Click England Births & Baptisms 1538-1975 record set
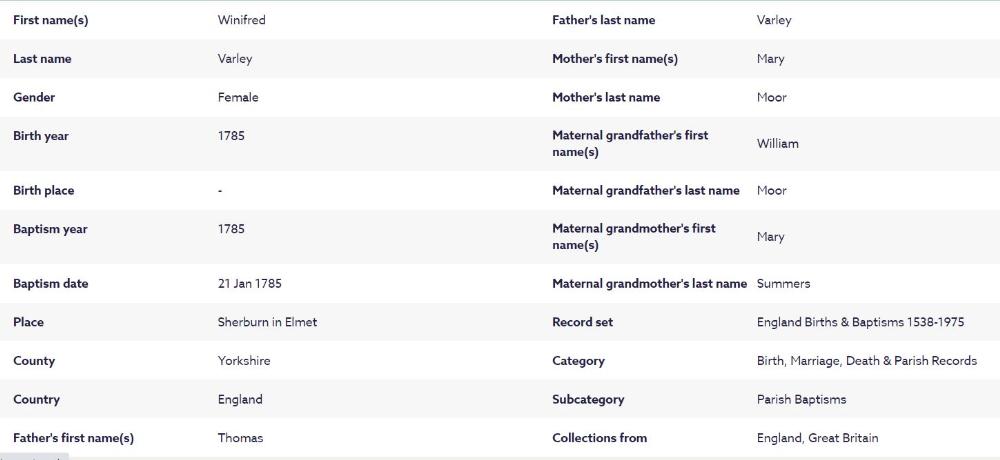 pos(860,322)
